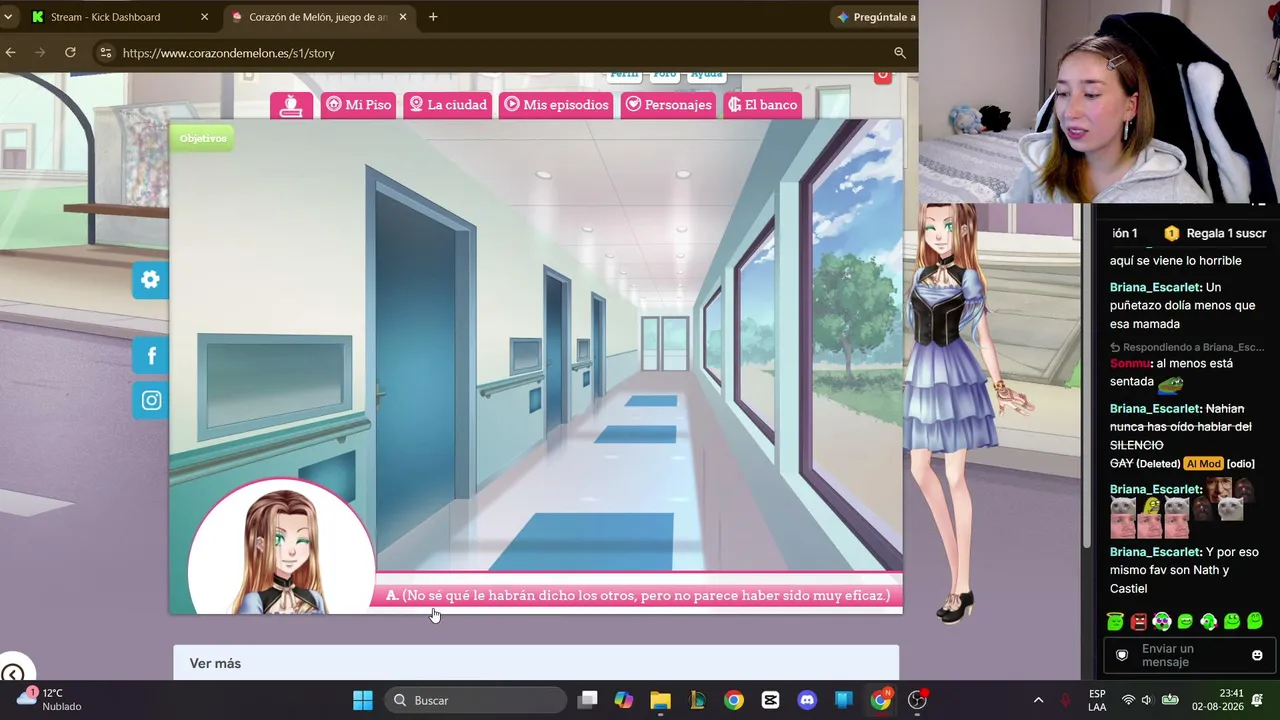Click the Regala 1 suscr button in chat
The width and height of the screenshot is (1280, 720).
coord(1215,233)
